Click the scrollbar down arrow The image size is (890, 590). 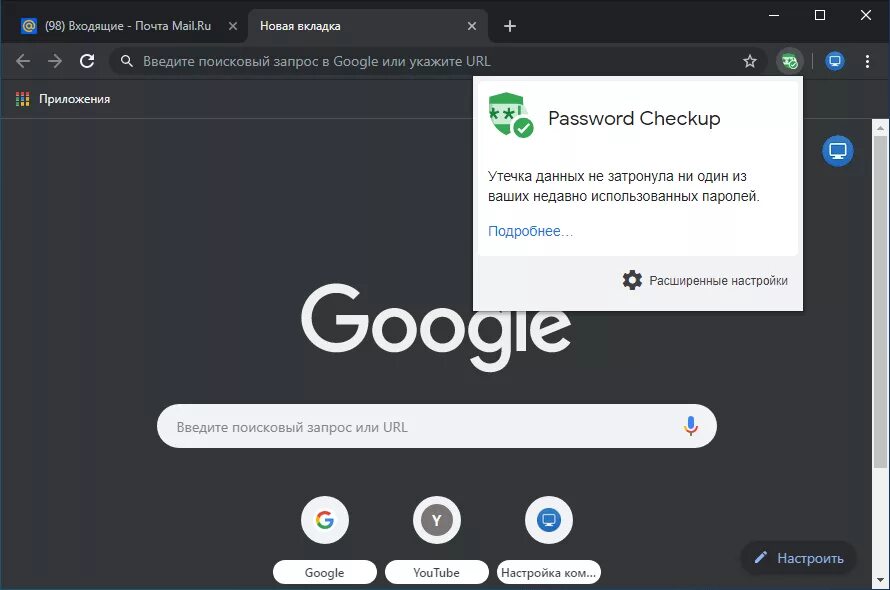tap(880, 580)
